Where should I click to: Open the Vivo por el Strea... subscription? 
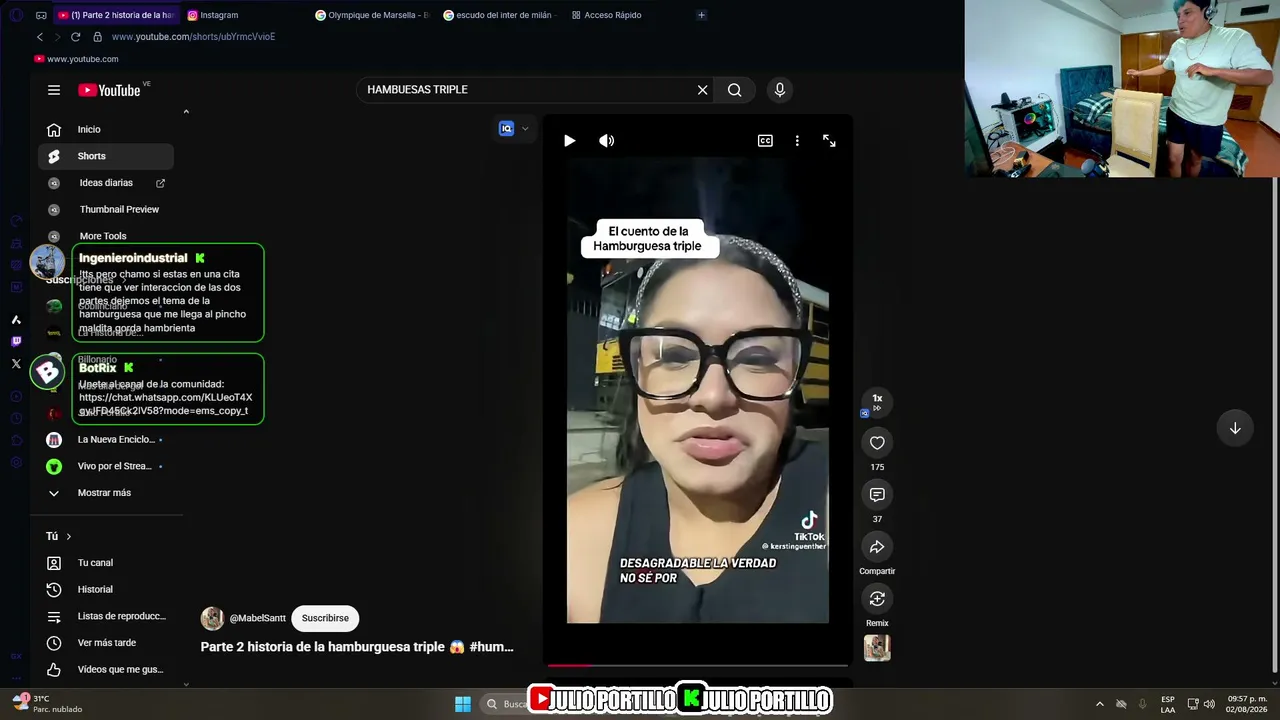pyautogui.click(x=106, y=466)
